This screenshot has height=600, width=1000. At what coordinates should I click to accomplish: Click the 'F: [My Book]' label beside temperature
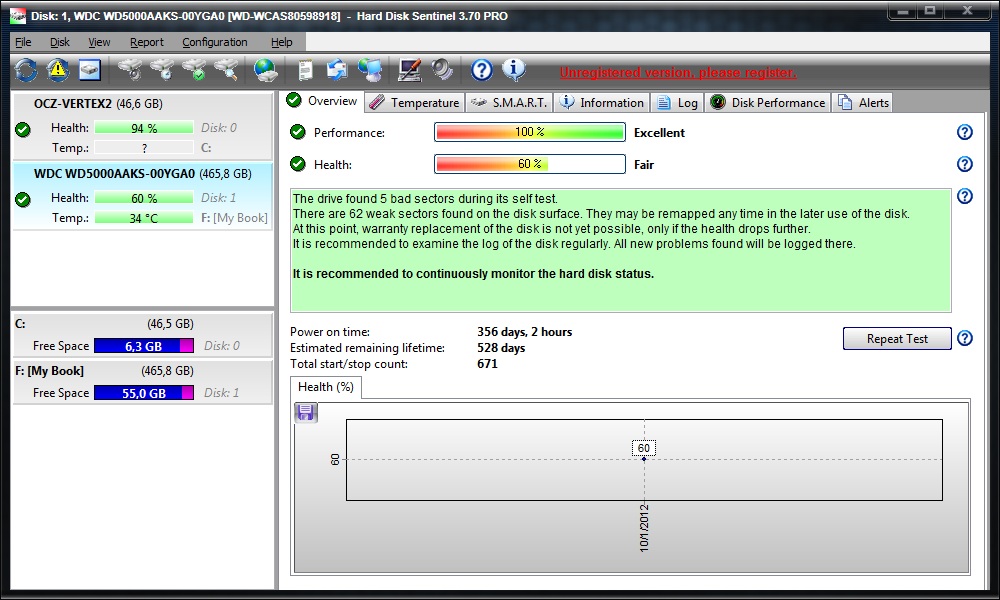click(235, 218)
